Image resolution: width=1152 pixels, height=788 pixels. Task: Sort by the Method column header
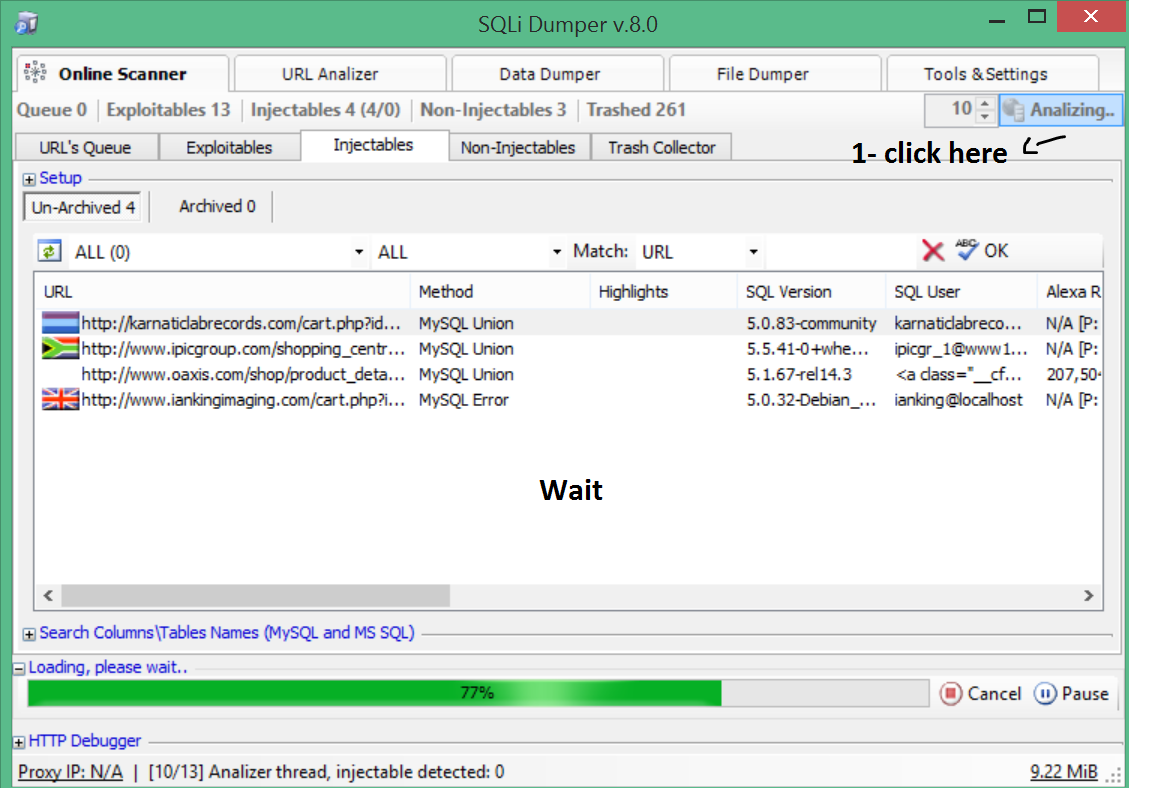coord(501,292)
